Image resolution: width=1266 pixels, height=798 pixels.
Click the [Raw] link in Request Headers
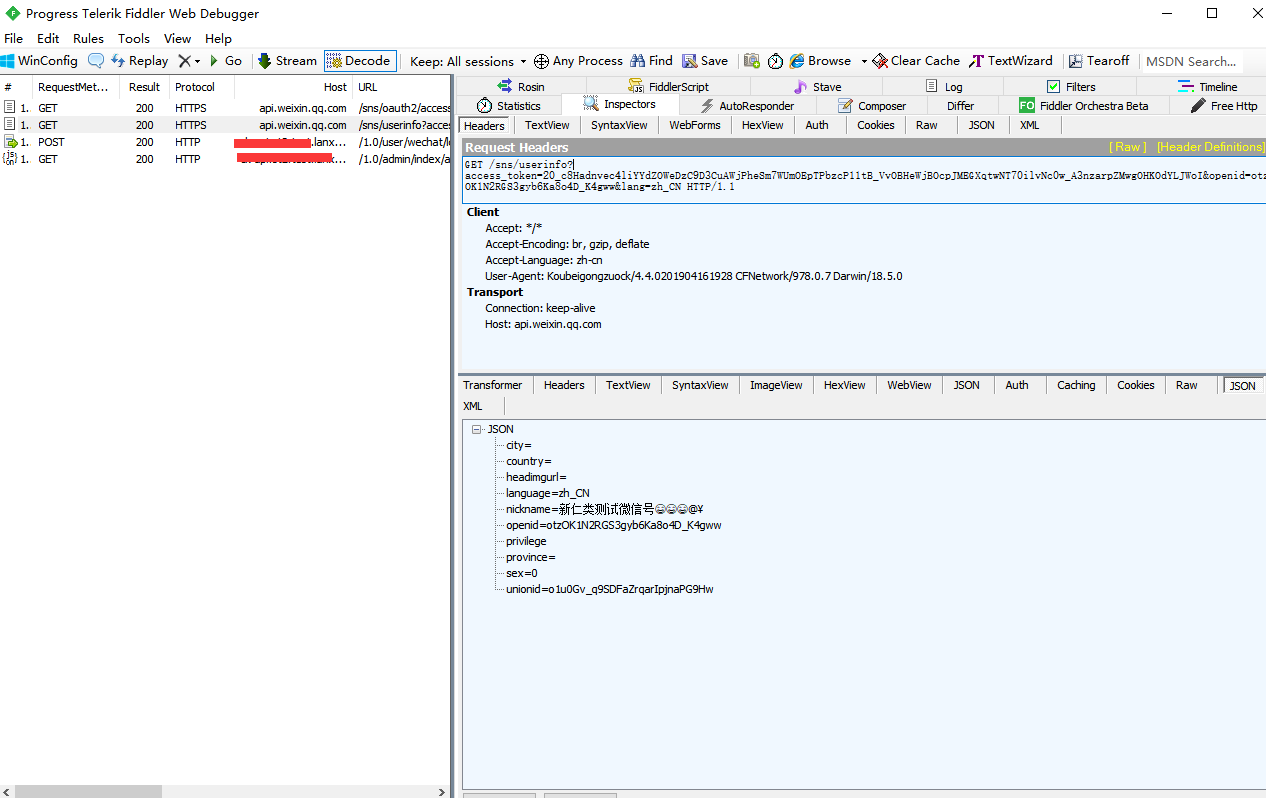[x=1129, y=147]
